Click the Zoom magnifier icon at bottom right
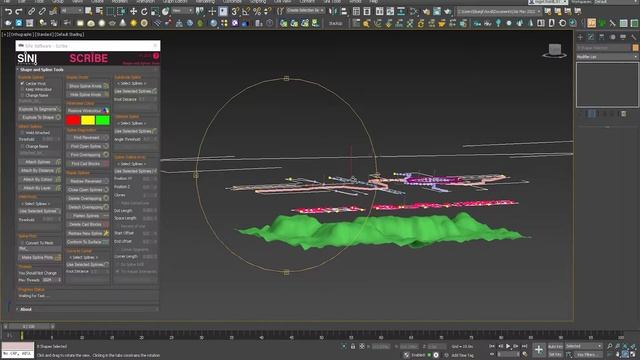This screenshot has height=360, width=640. [x=609, y=346]
